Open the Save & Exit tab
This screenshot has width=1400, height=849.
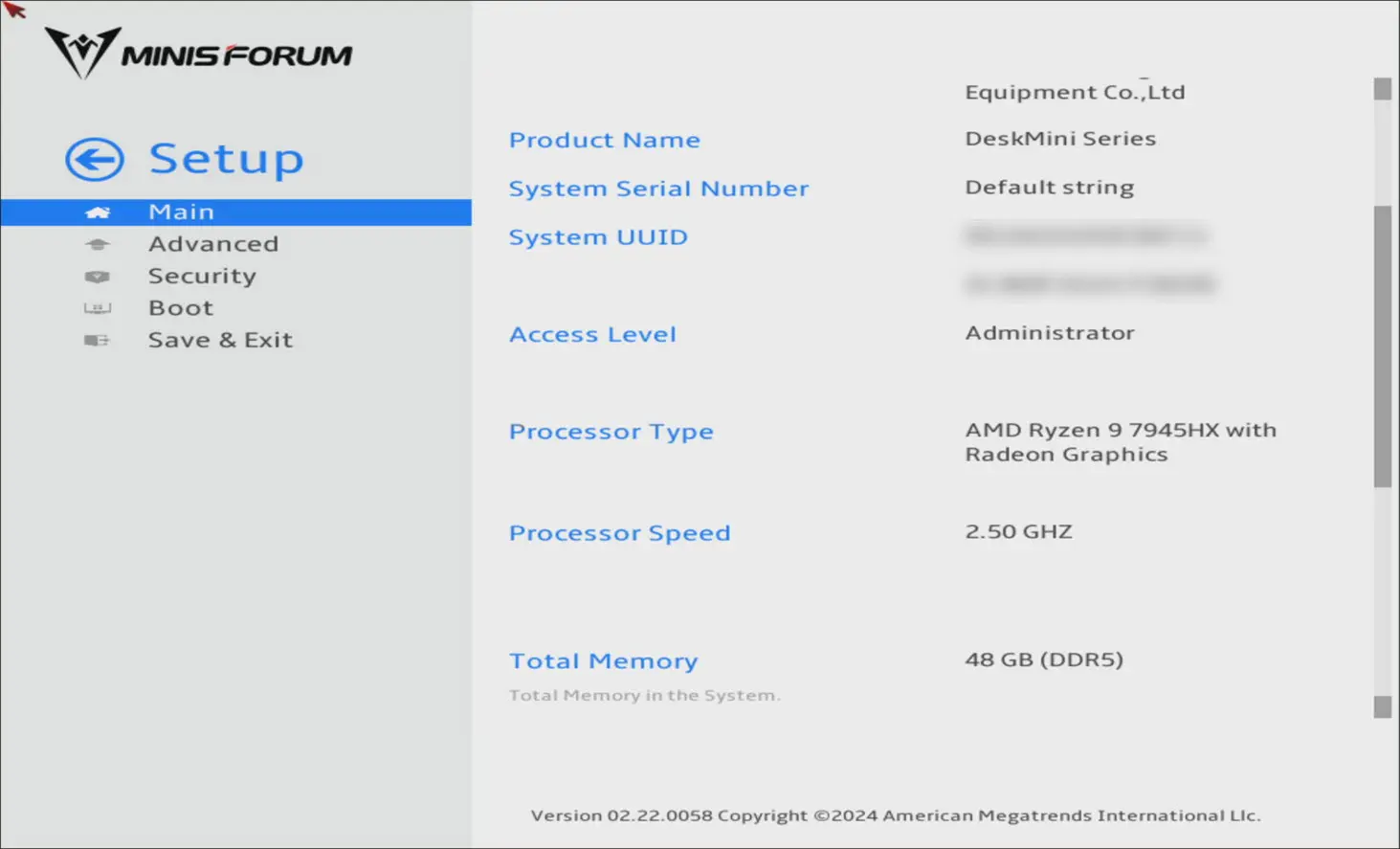click(x=220, y=340)
